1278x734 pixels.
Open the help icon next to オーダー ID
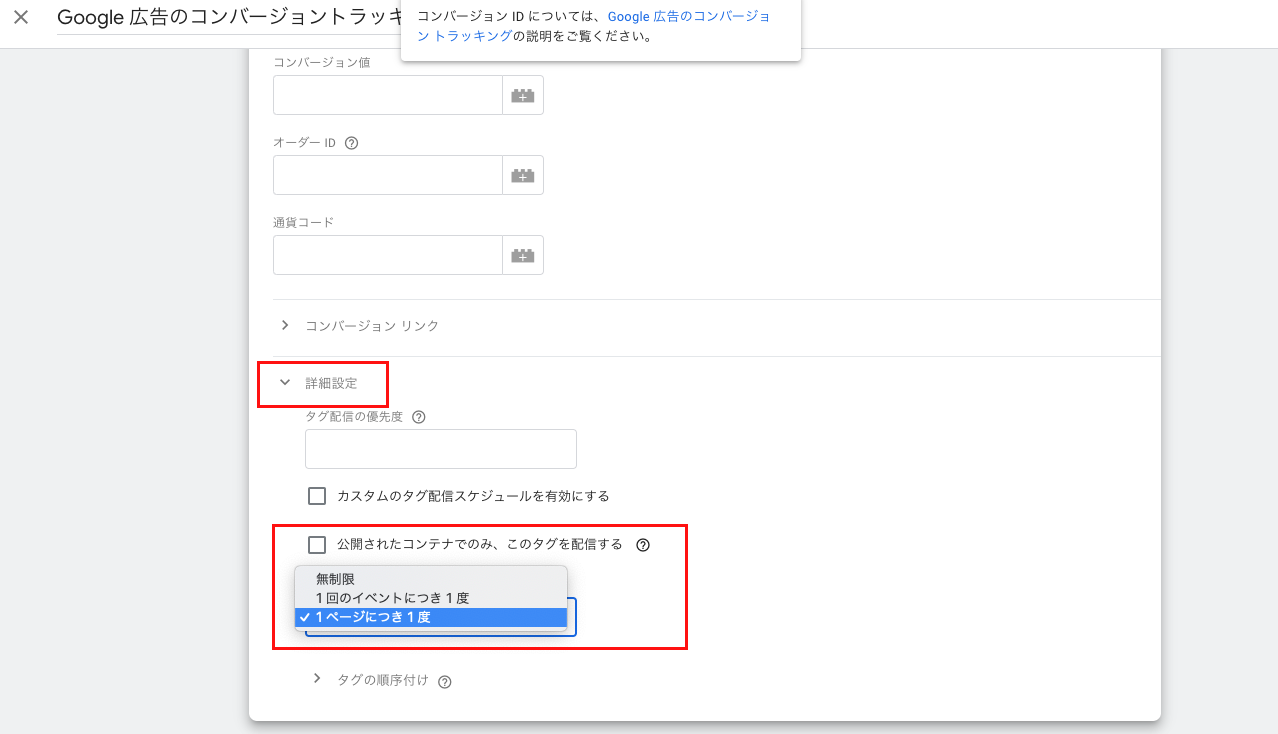point(351,143)
